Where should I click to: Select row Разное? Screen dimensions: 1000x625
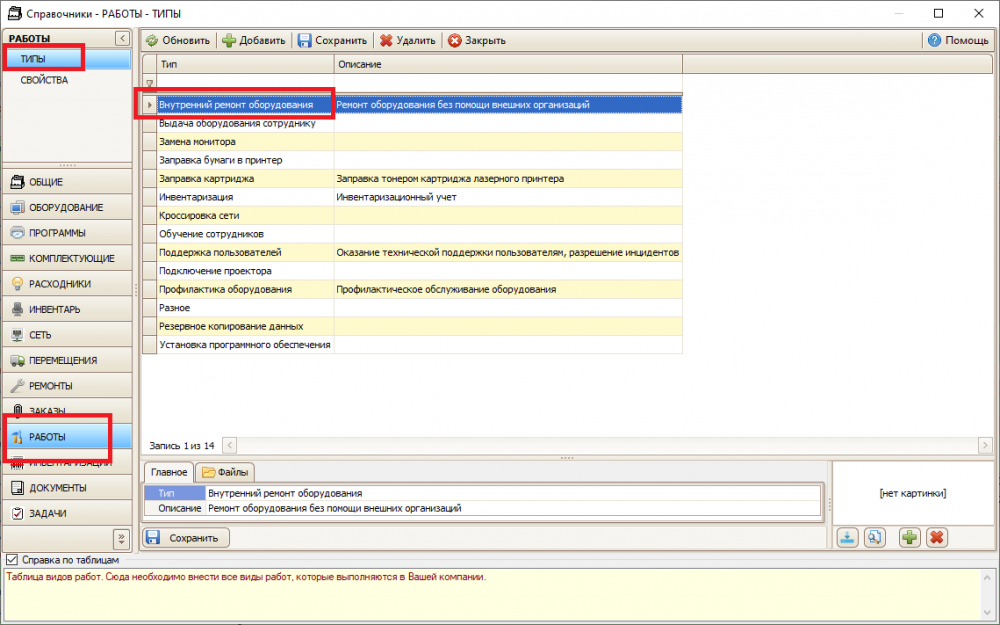[x=412, y=308]
